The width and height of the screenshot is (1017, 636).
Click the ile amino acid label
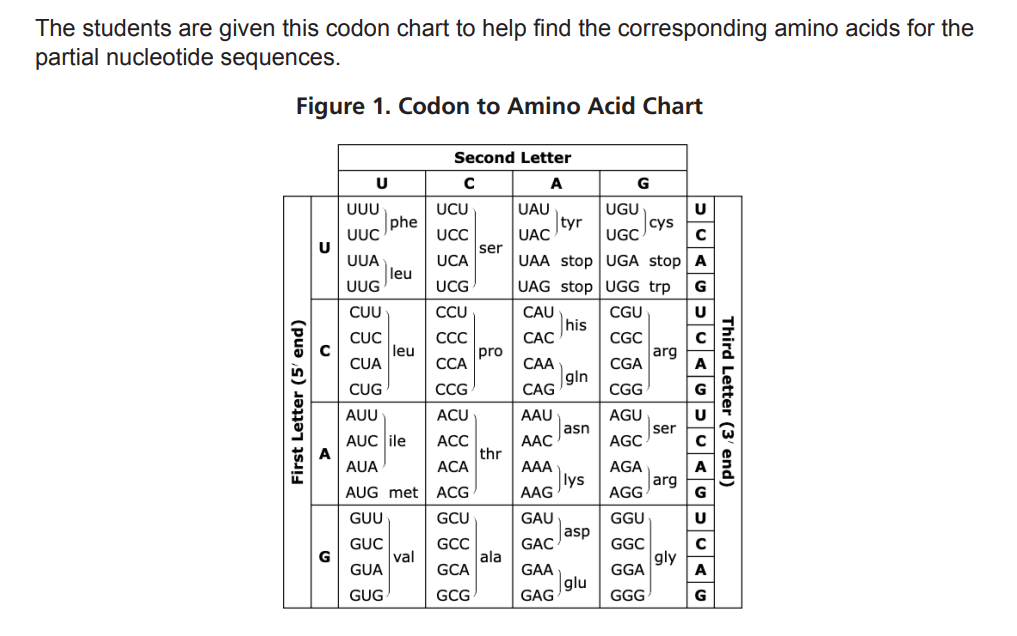click(397, 441)
